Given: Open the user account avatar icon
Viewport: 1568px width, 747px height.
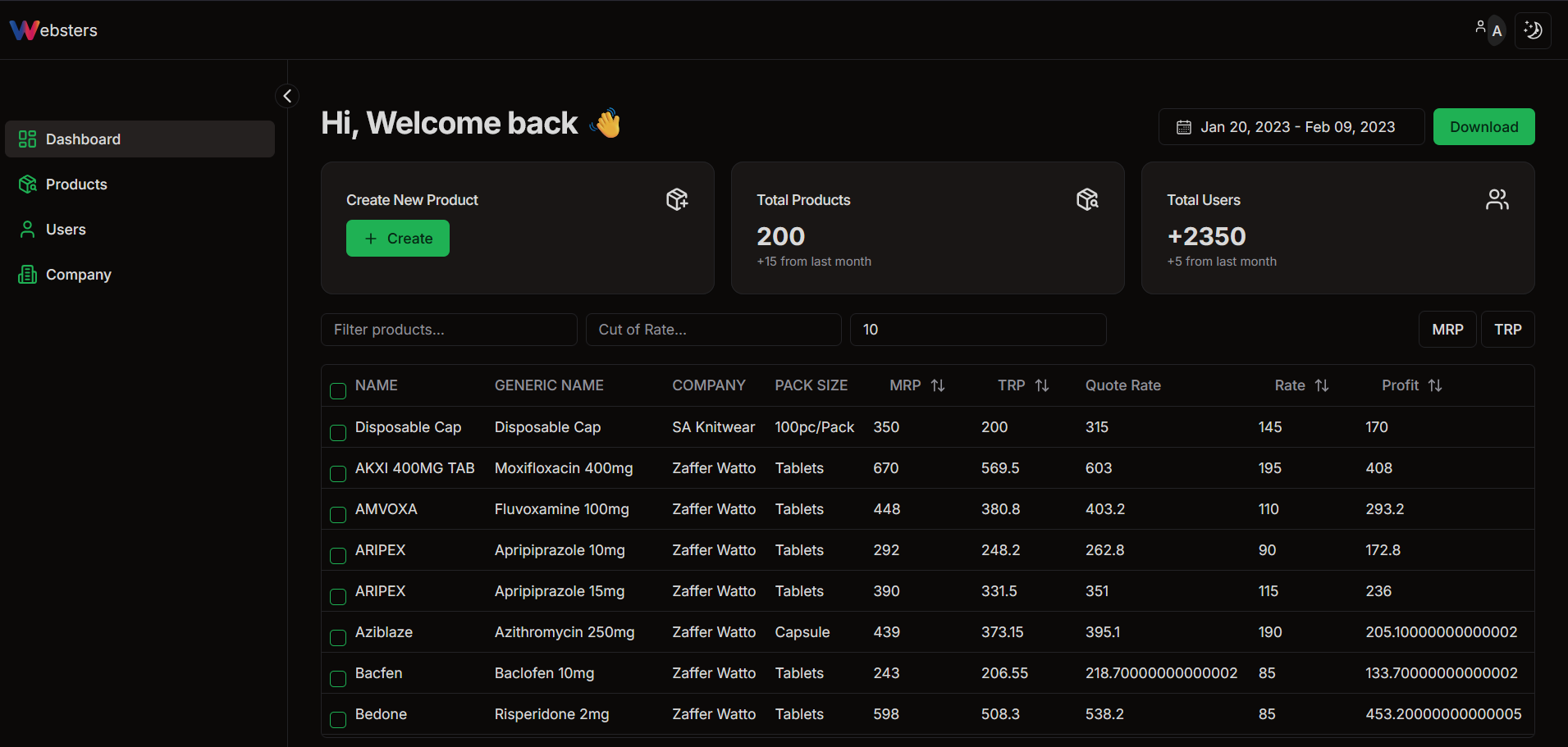Looking at the screenshot, I should pos(1489,30).
